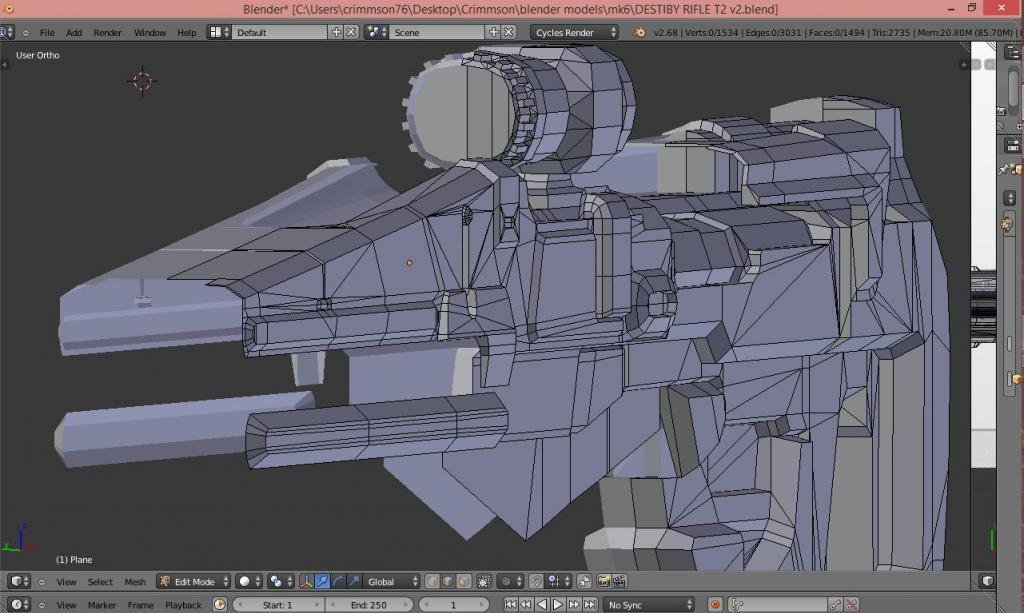The width and height of the screenshot is (1024, 613).
Task: Expand the Cycles Render engine dropdown
Action: click(574, 32)
